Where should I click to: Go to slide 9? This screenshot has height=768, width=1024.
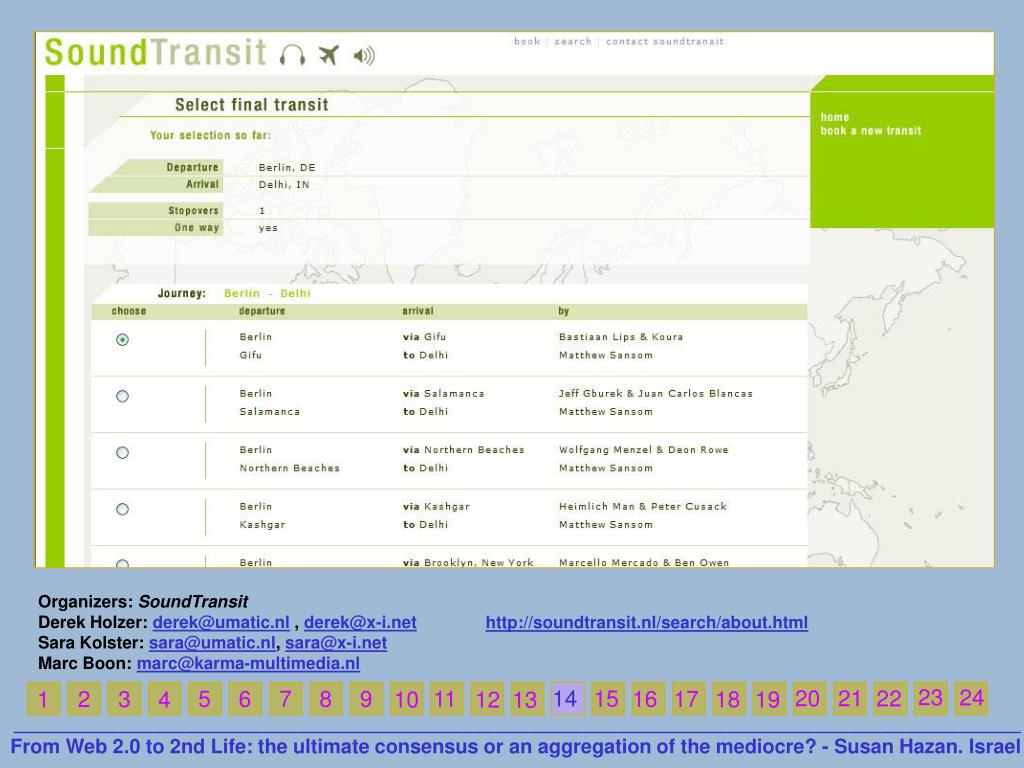point(366,699)
